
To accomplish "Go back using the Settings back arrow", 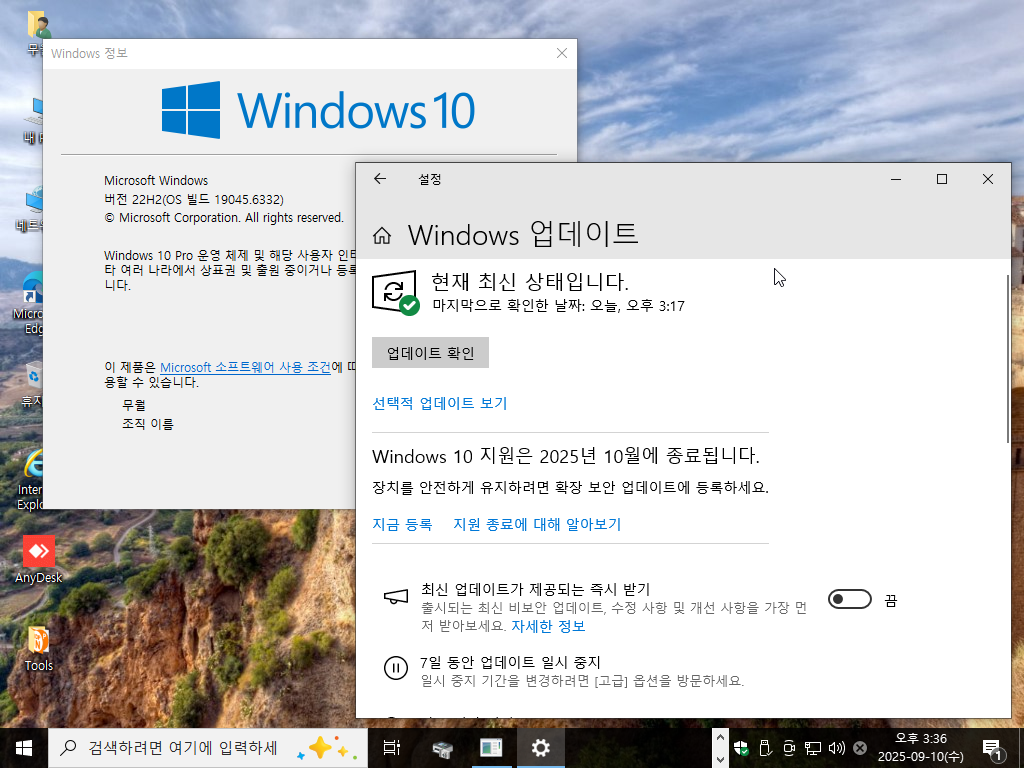I will [x=380, y=179].
